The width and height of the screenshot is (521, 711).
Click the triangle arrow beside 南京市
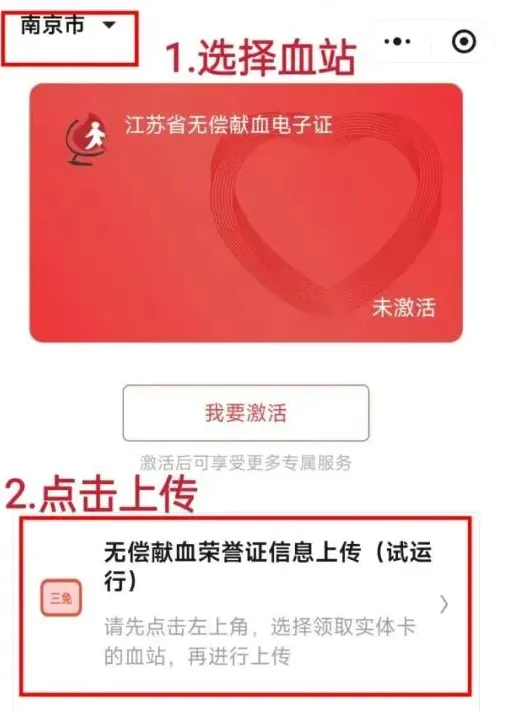point(109,25)
